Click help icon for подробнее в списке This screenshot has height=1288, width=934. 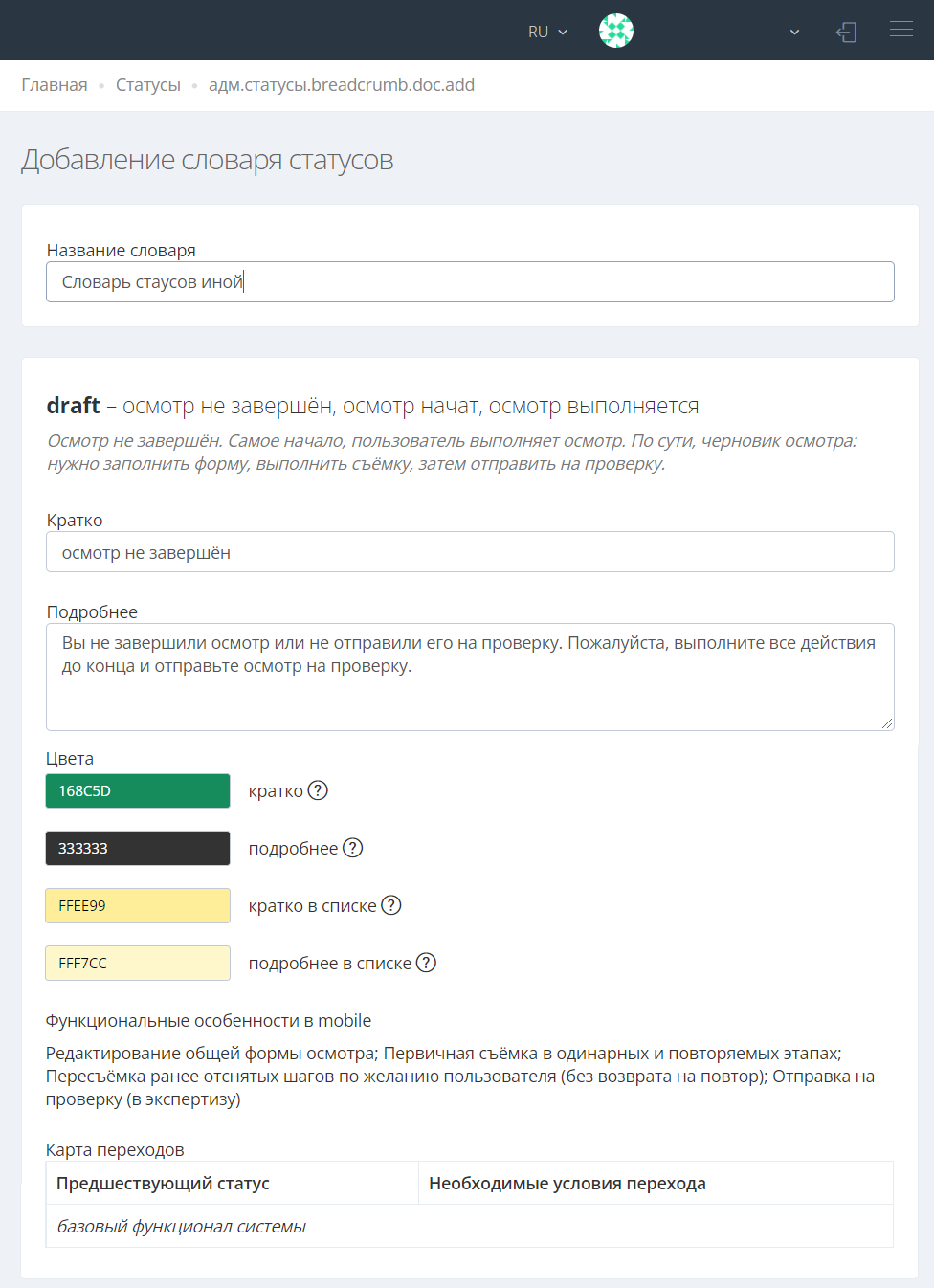pos(426,963)
